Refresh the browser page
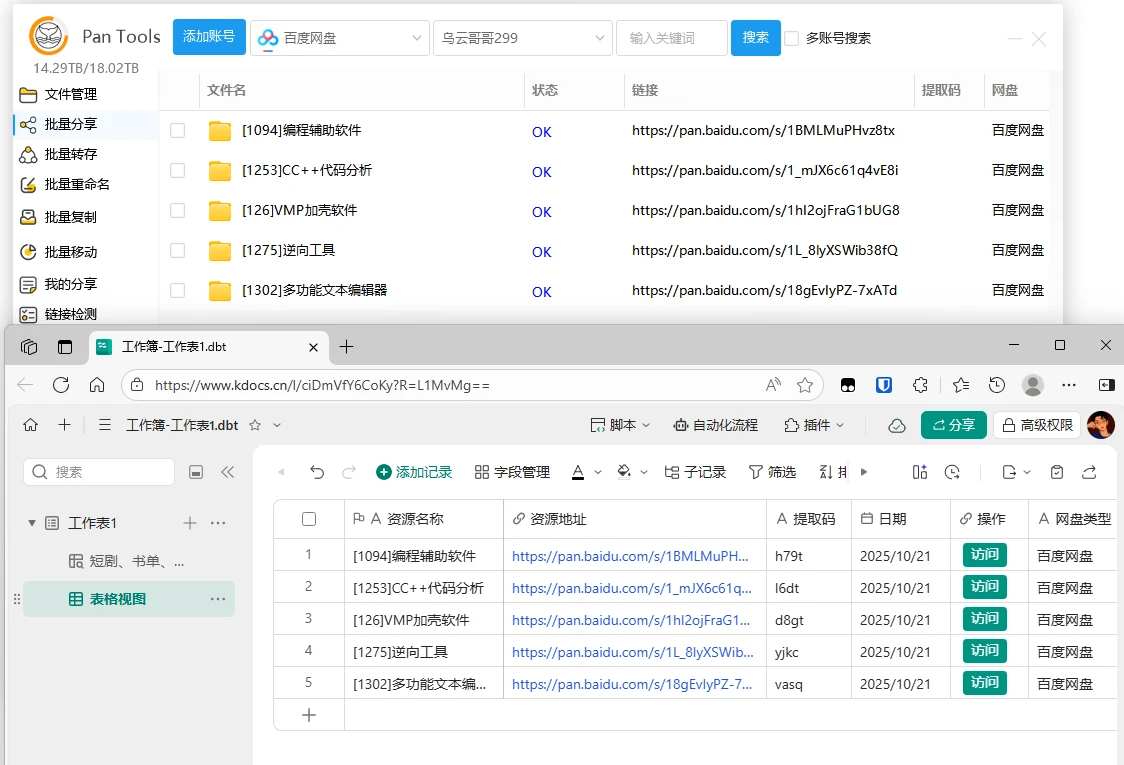The width and height of the screenshot is (1124, 765). [x=61, y=385]
